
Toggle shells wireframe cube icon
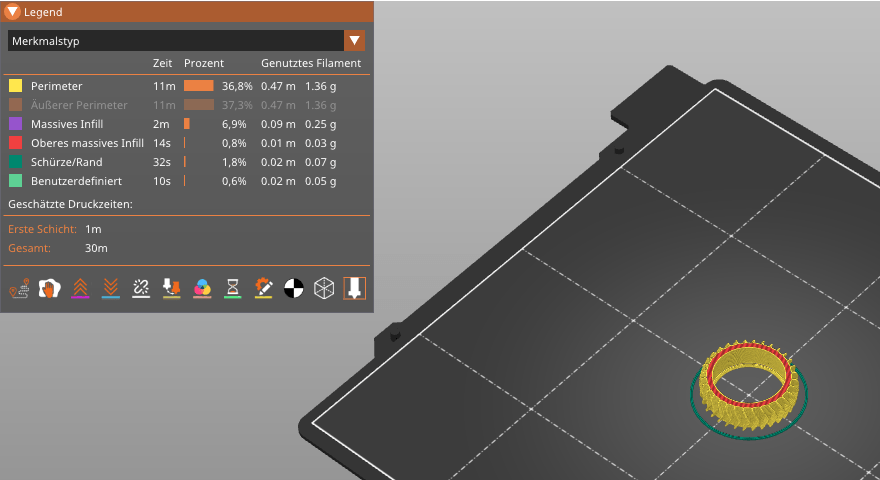pos(324,288)
